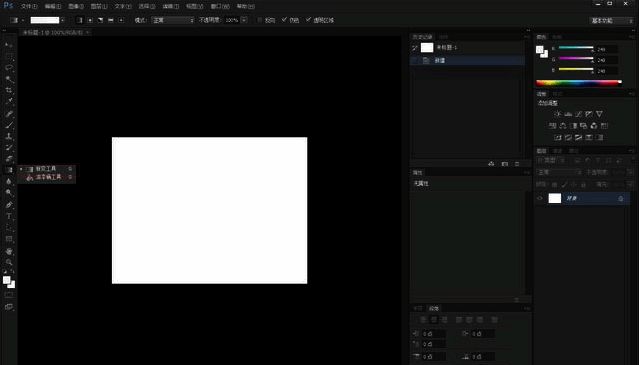639x365 pixels.
Task: Add an Invert adjustment layer
Action: 558,138
